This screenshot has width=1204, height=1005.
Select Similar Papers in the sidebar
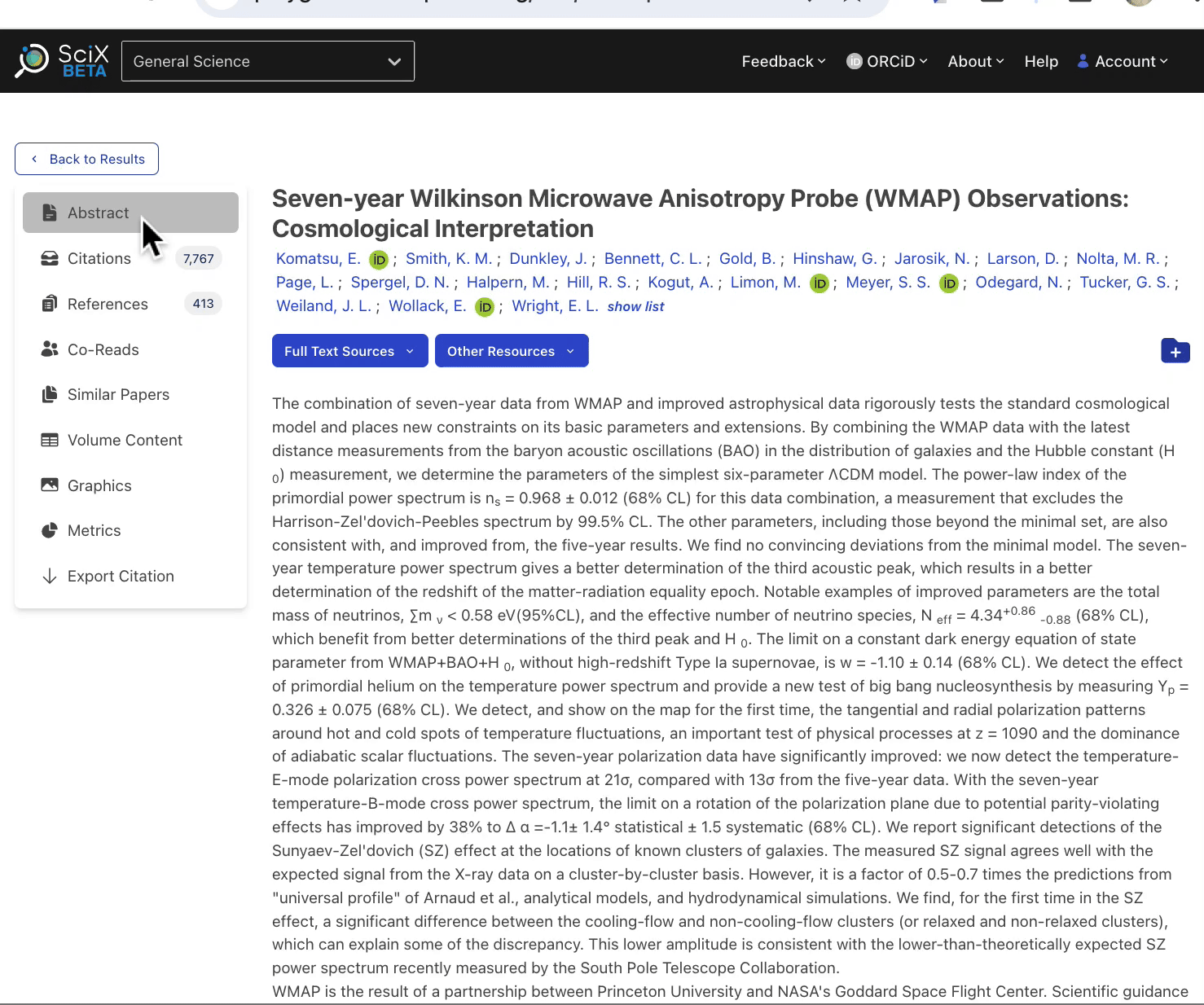118,394
